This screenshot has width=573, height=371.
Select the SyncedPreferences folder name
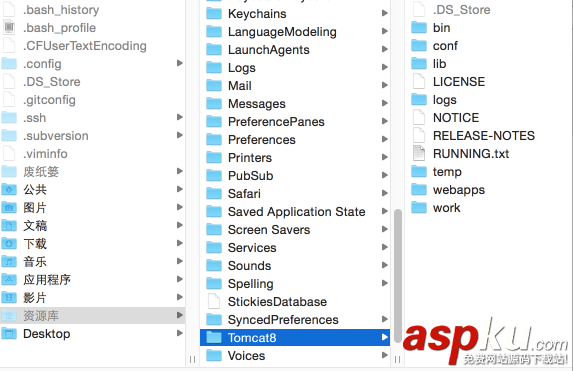(283, 320)
